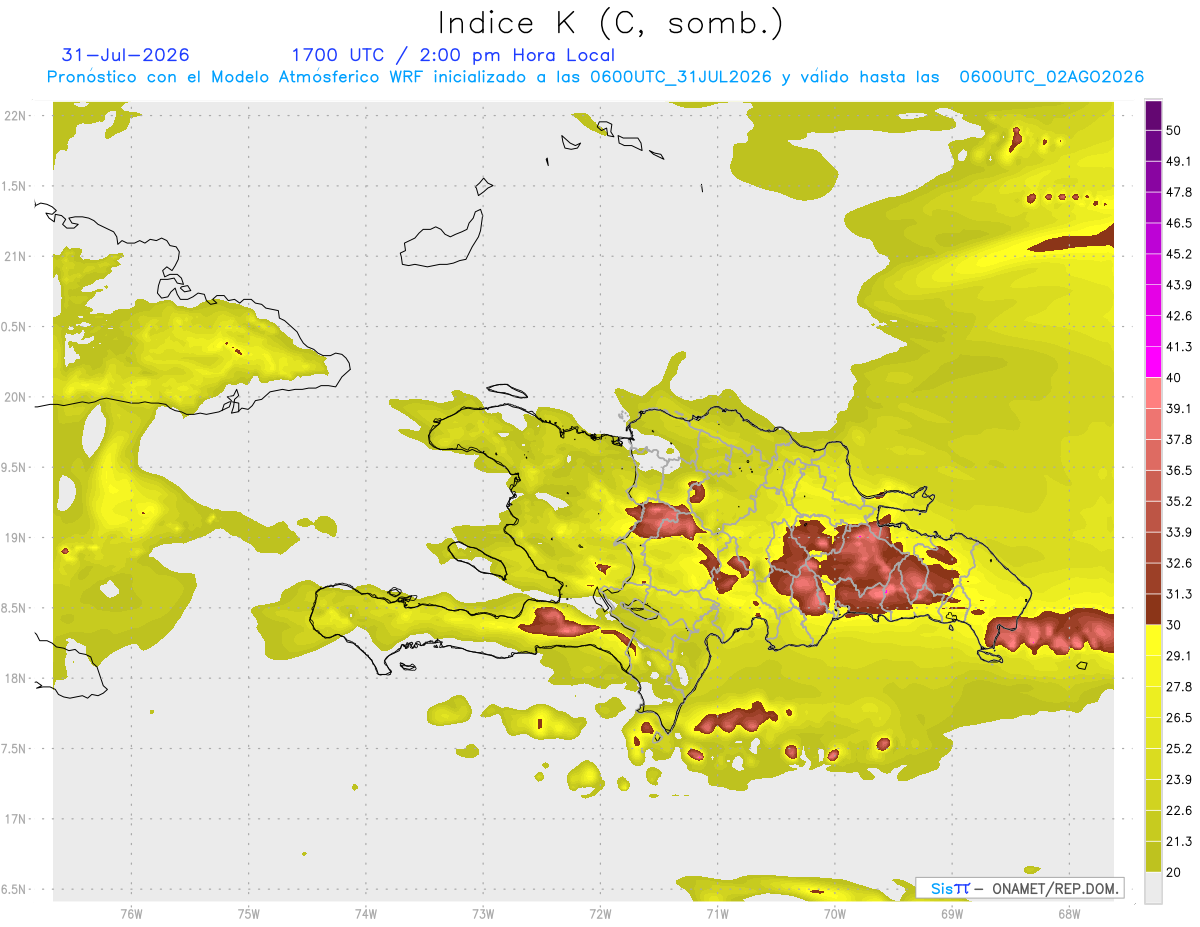The width and height of the screenshot is (1200, 927).
Task: Click the 68W longitude axis label
Action: tap(1069, 913)
